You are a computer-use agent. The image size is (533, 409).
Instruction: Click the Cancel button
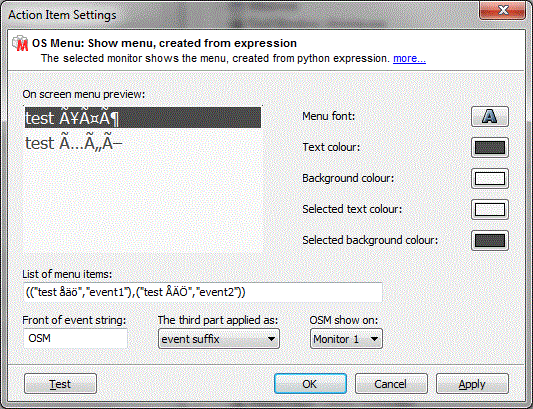point(391,384)
